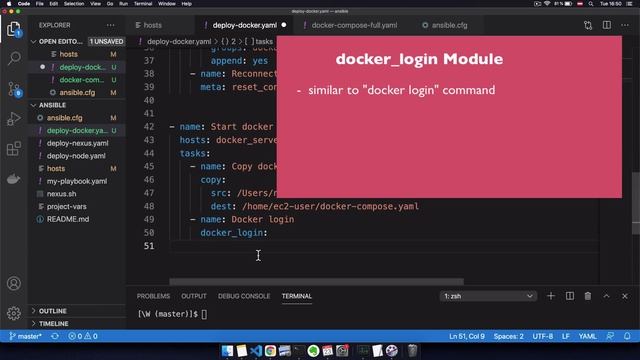
Task: Open Google Chrome from the Dock
Action: (270, 351)
